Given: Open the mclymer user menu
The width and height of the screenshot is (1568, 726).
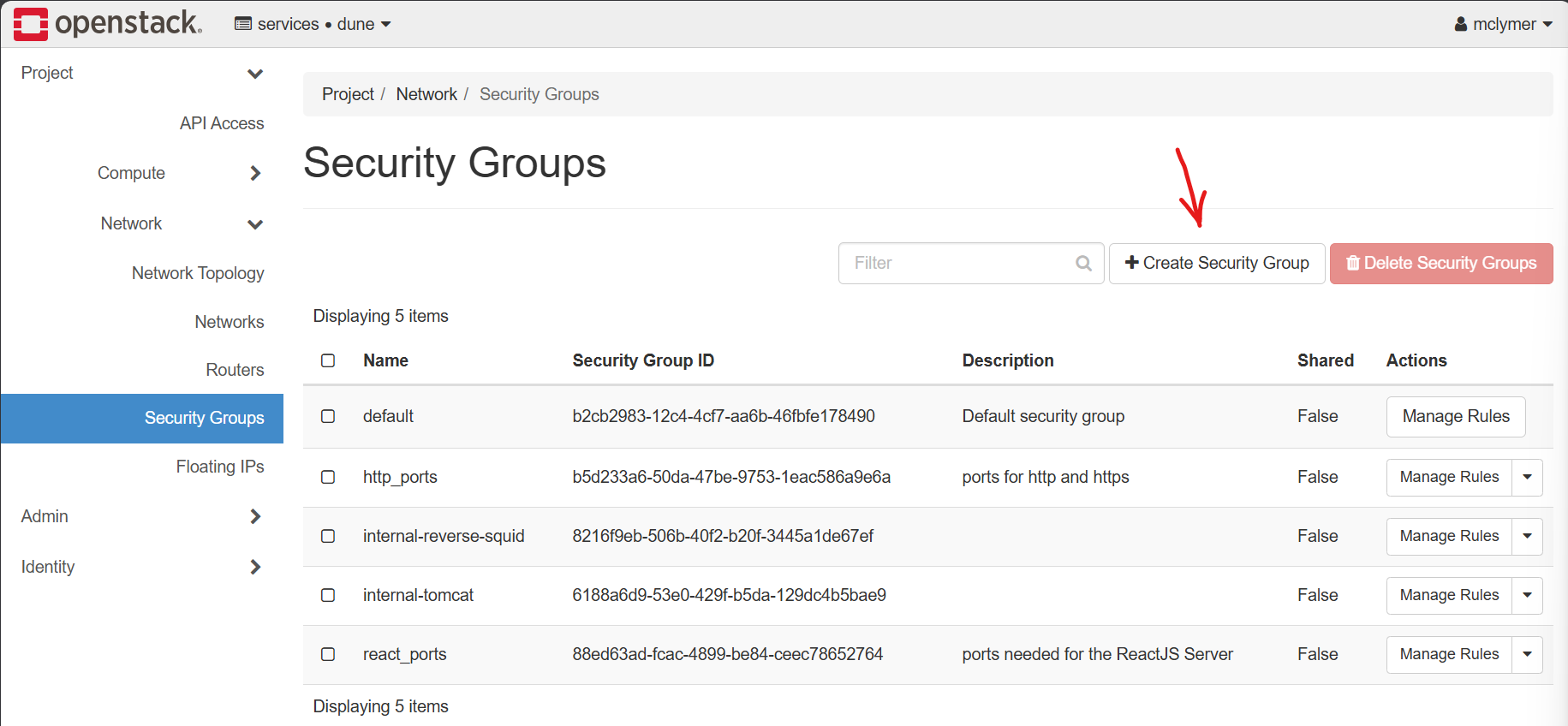Looking at the screenshot, I should pyautogui.click(x=1503, y=24).
